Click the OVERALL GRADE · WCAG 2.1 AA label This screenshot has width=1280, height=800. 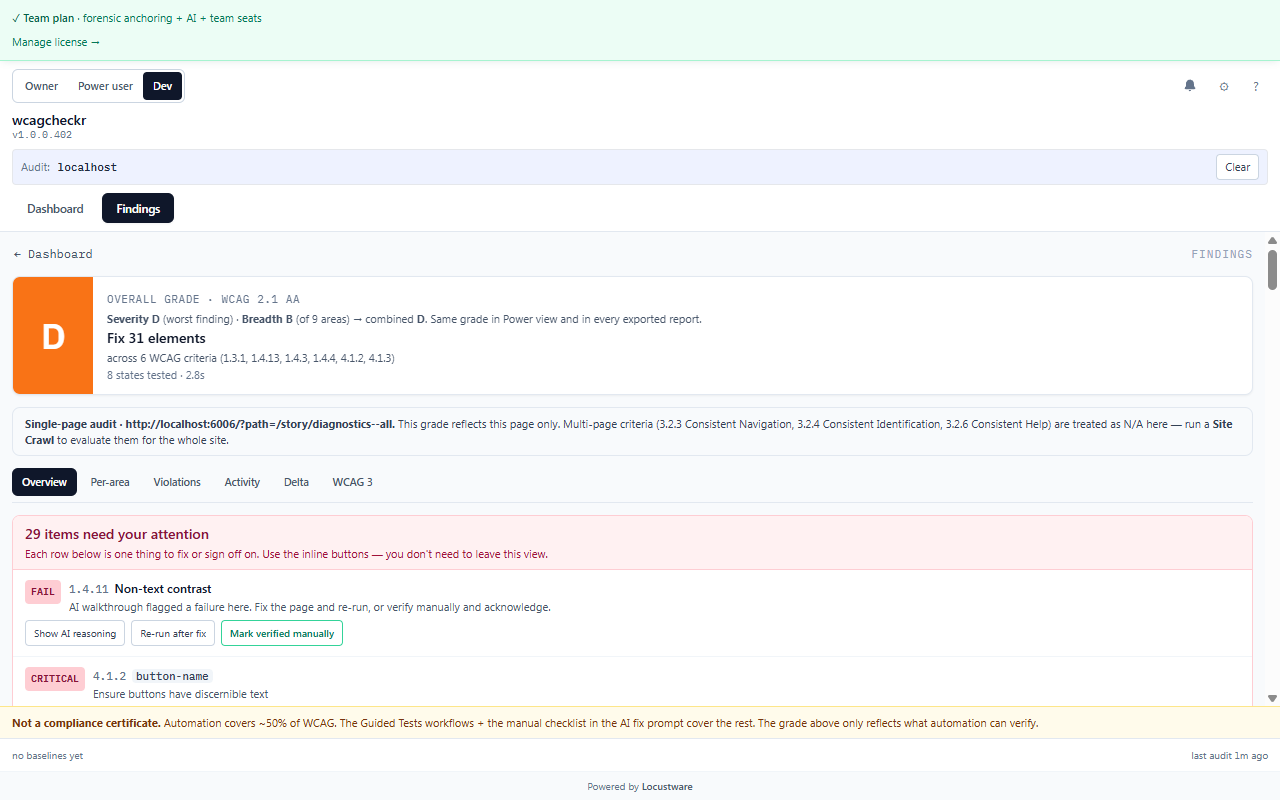[x=203, y=299]
